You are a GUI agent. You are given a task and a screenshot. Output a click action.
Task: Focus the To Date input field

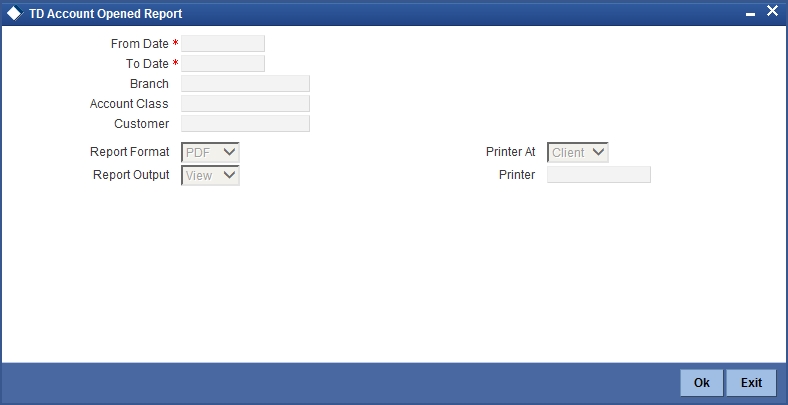click(x=223, y=64)
